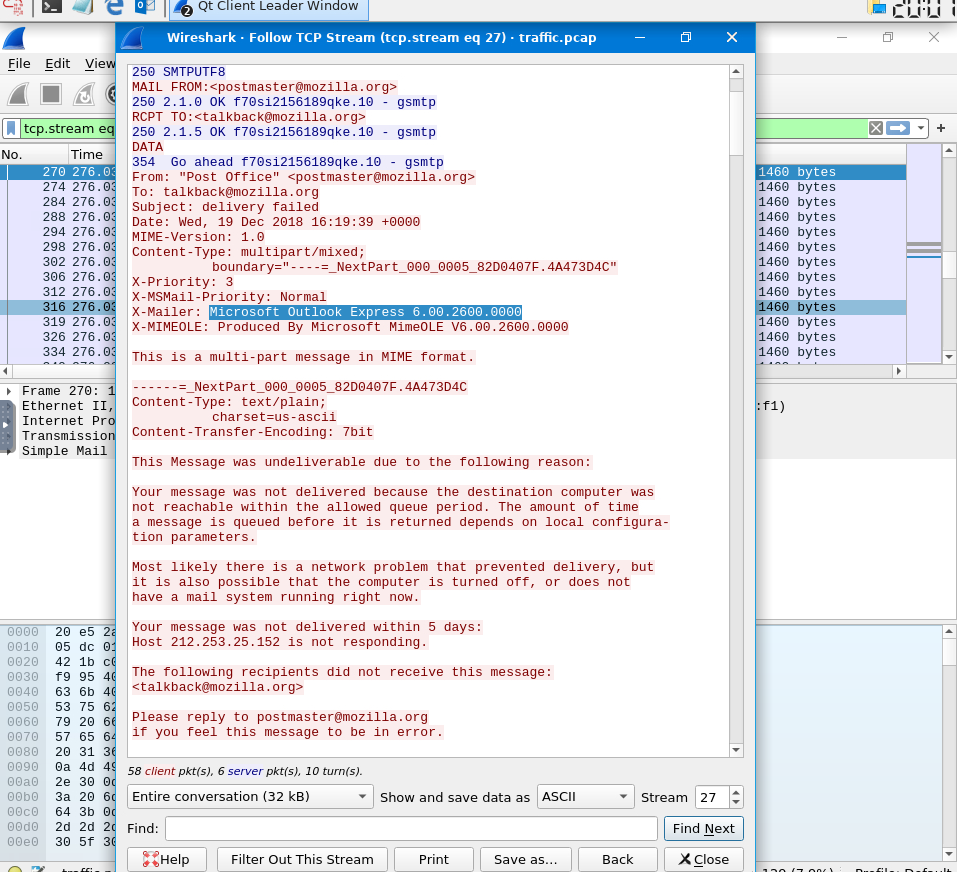
Task: Click the Find Next button
Action: [x=703, y=828]
